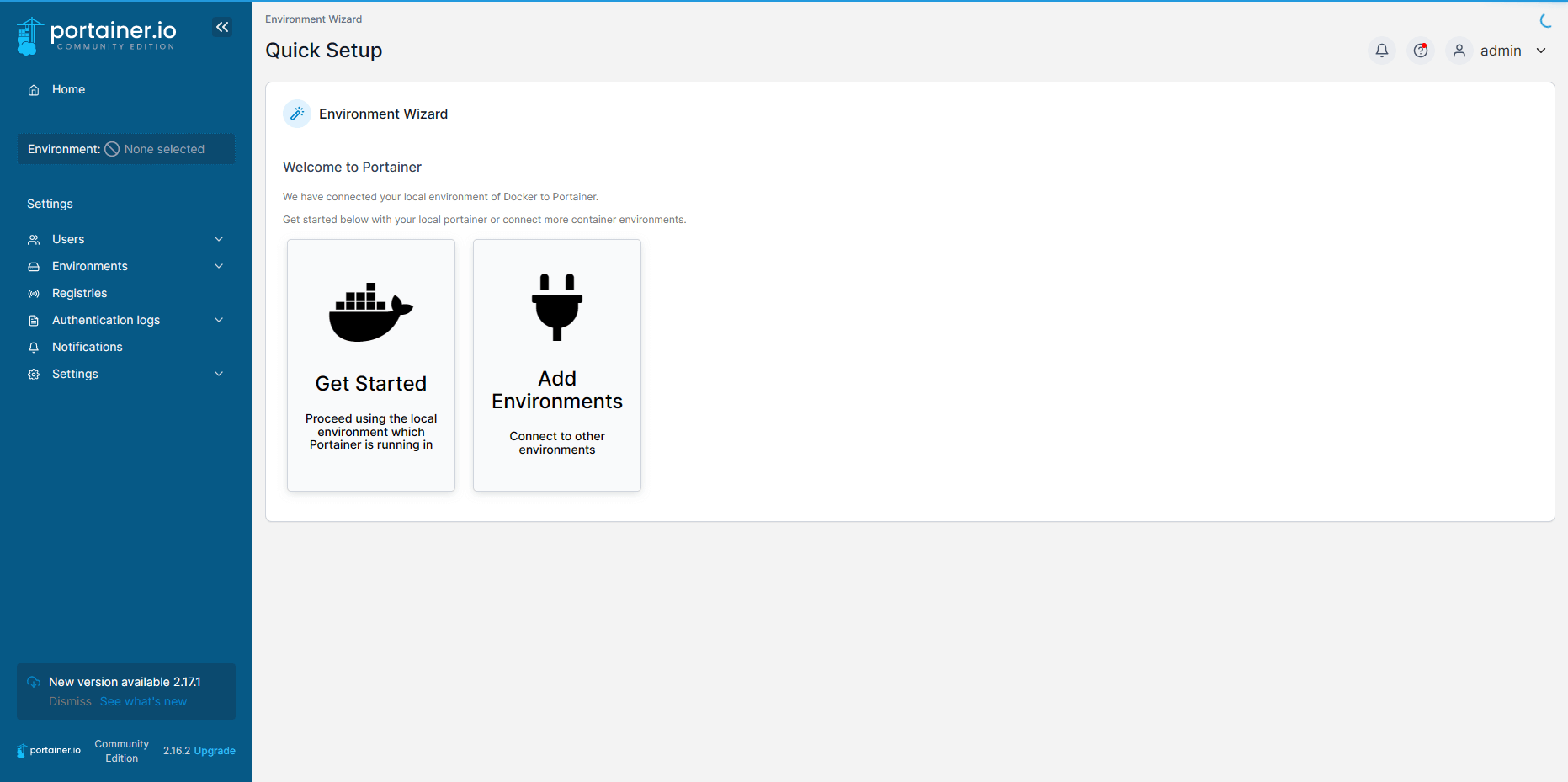1568x782 pixels.
Task: Dismiss the new version notice
Action: [x=70, y=701]
